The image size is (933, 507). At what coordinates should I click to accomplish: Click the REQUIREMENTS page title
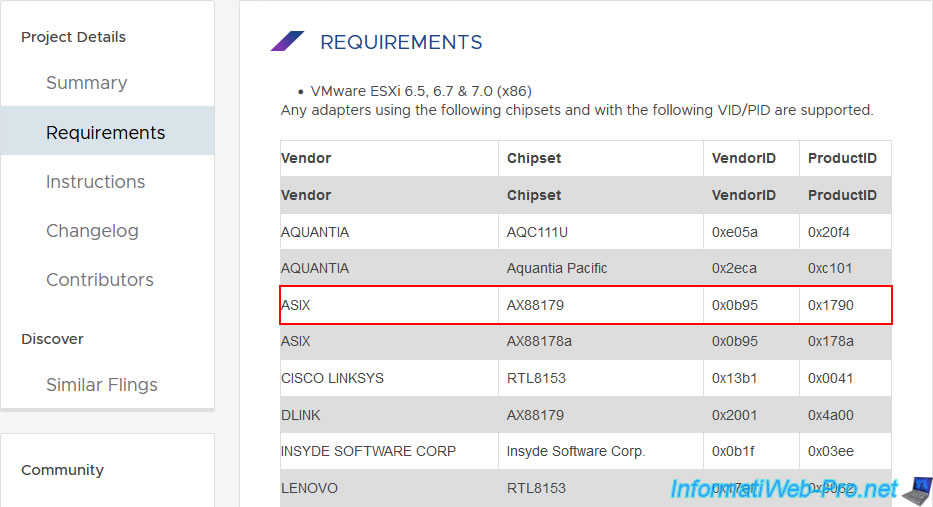[401, 42]
